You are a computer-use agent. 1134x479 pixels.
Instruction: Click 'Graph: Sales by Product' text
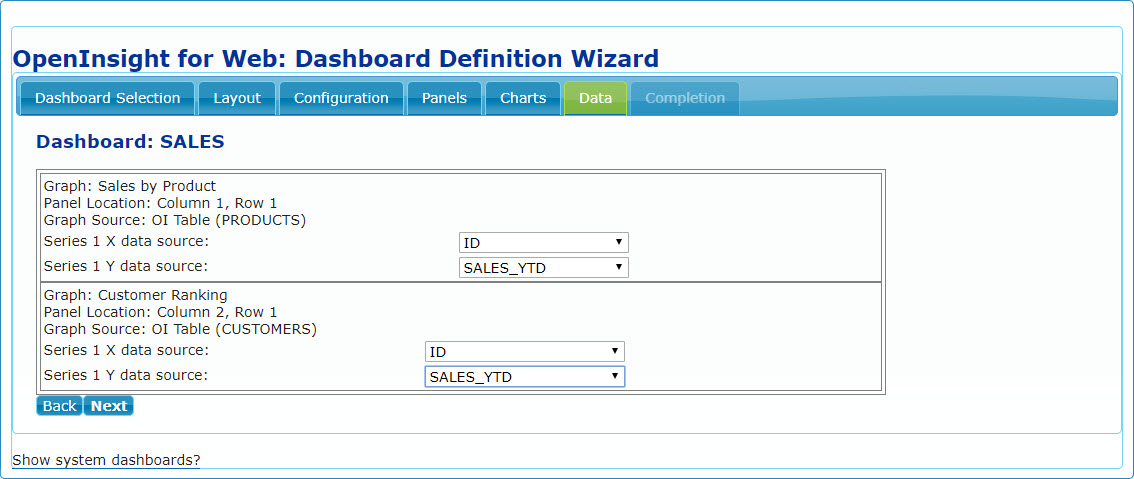tap(130, 186)
